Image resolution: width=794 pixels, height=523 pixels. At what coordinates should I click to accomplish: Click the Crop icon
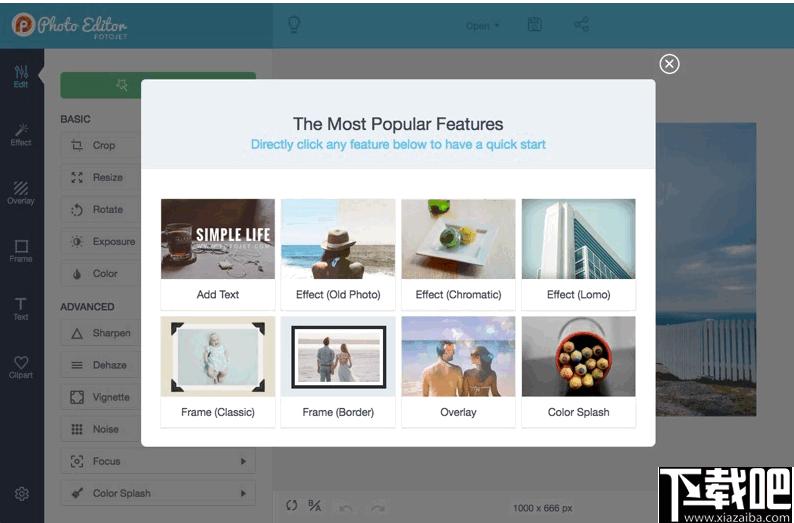pos(77,145)
